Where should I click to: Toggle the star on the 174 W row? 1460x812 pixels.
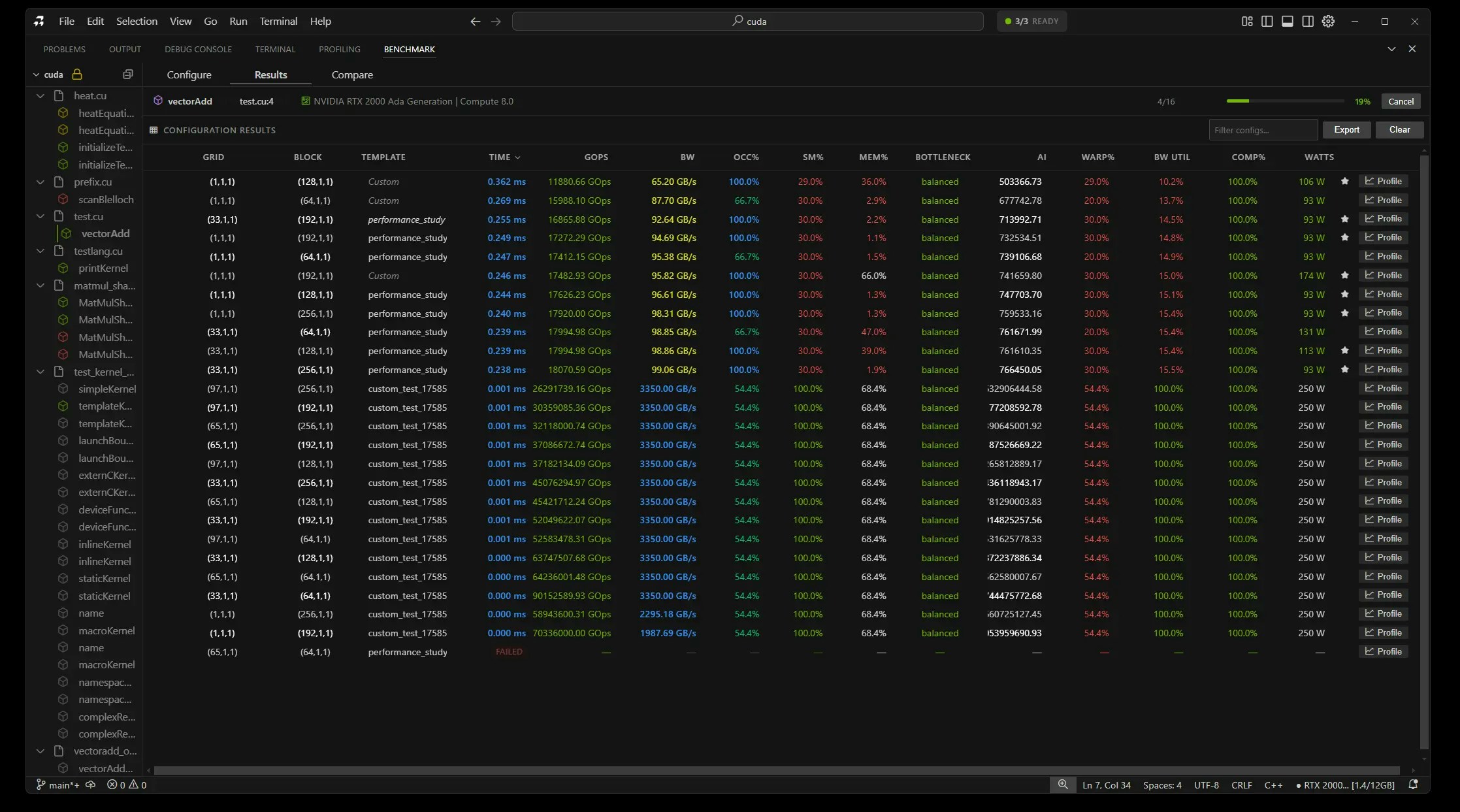coord(1345,275)
